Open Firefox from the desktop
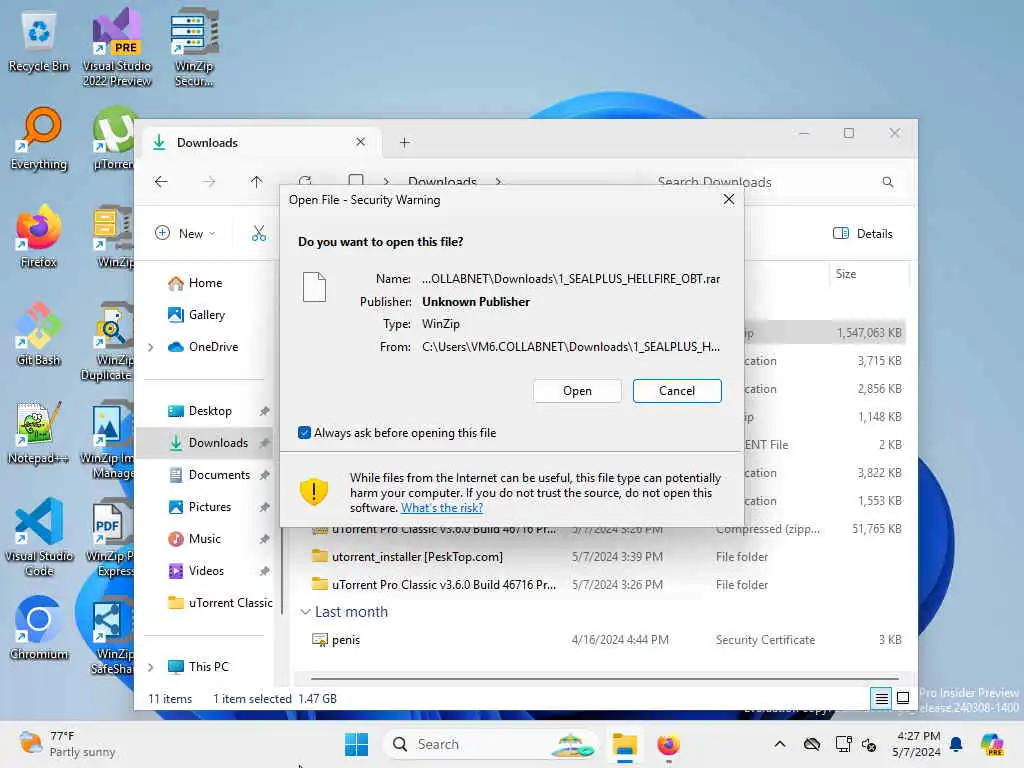The image size is (1024, 768). [x=39, y=236]
